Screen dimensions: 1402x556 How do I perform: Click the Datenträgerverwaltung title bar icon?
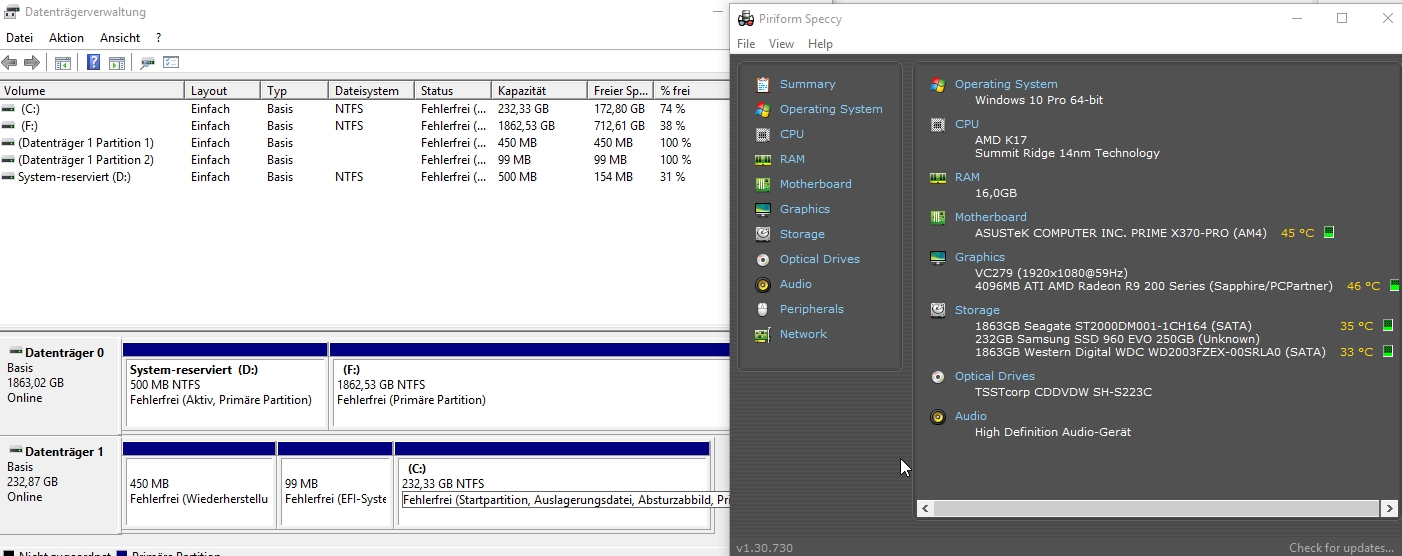pyautogui.click(x=11, y=12)
